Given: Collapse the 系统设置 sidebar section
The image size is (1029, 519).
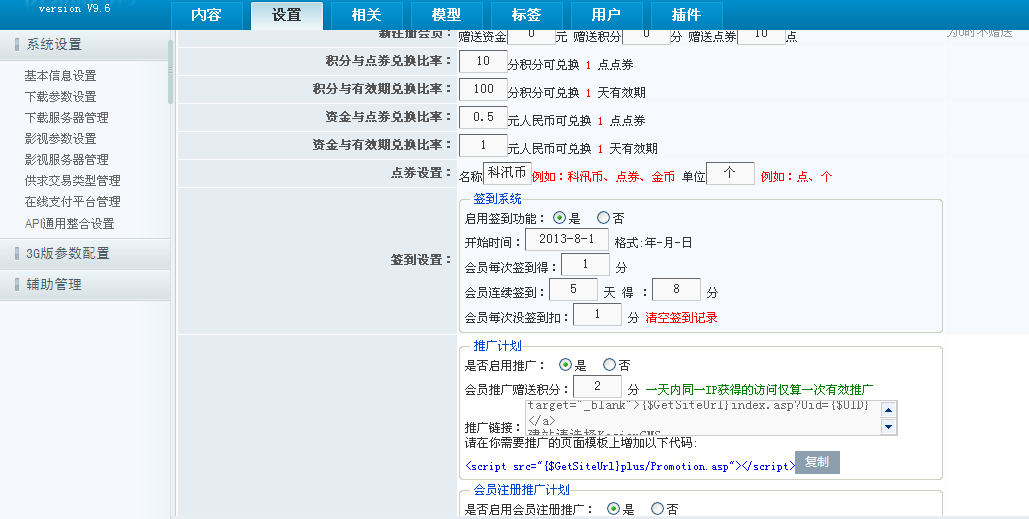Looking at the screenshot, I should point(55,44).
